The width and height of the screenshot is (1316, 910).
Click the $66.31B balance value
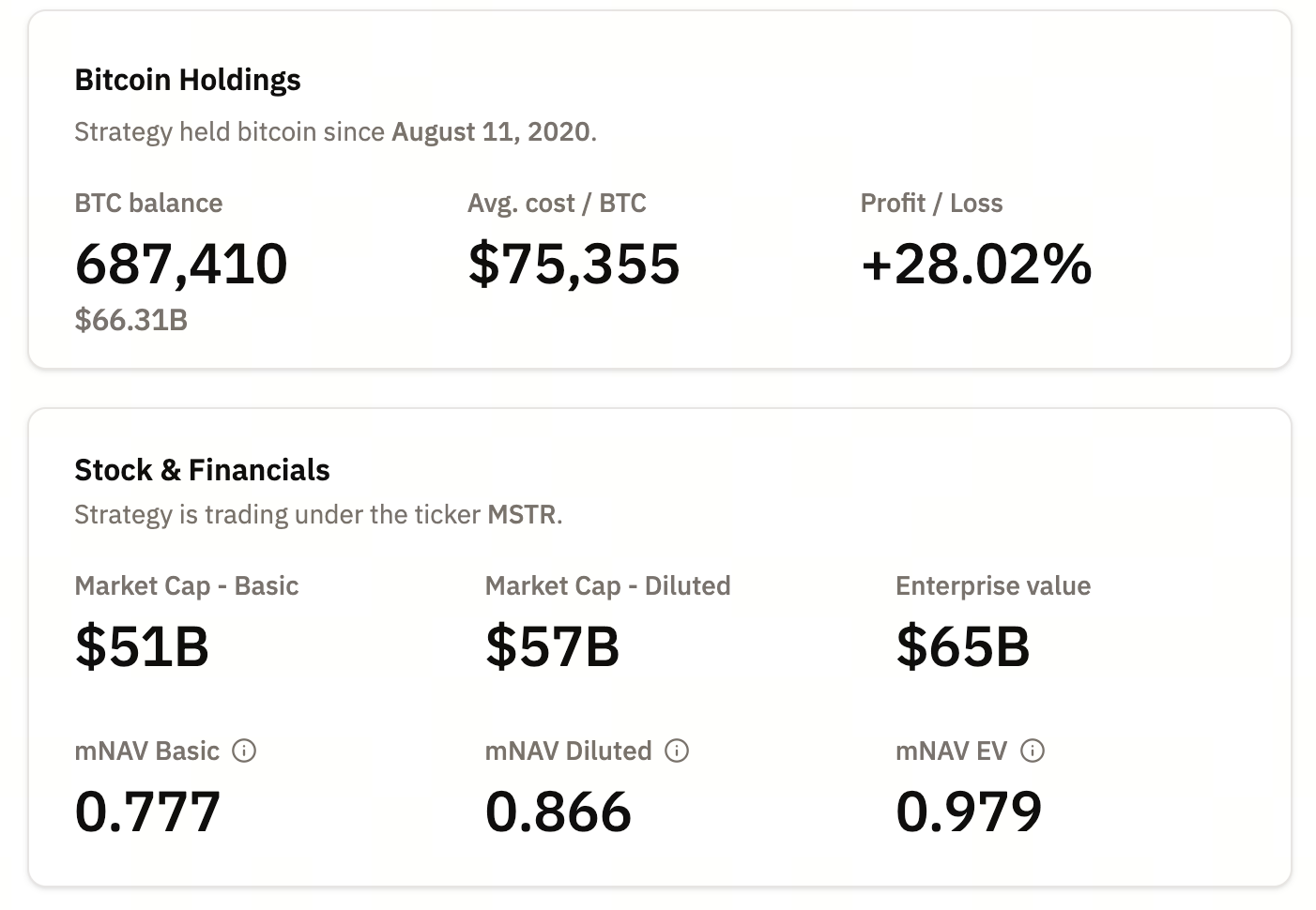131,320
